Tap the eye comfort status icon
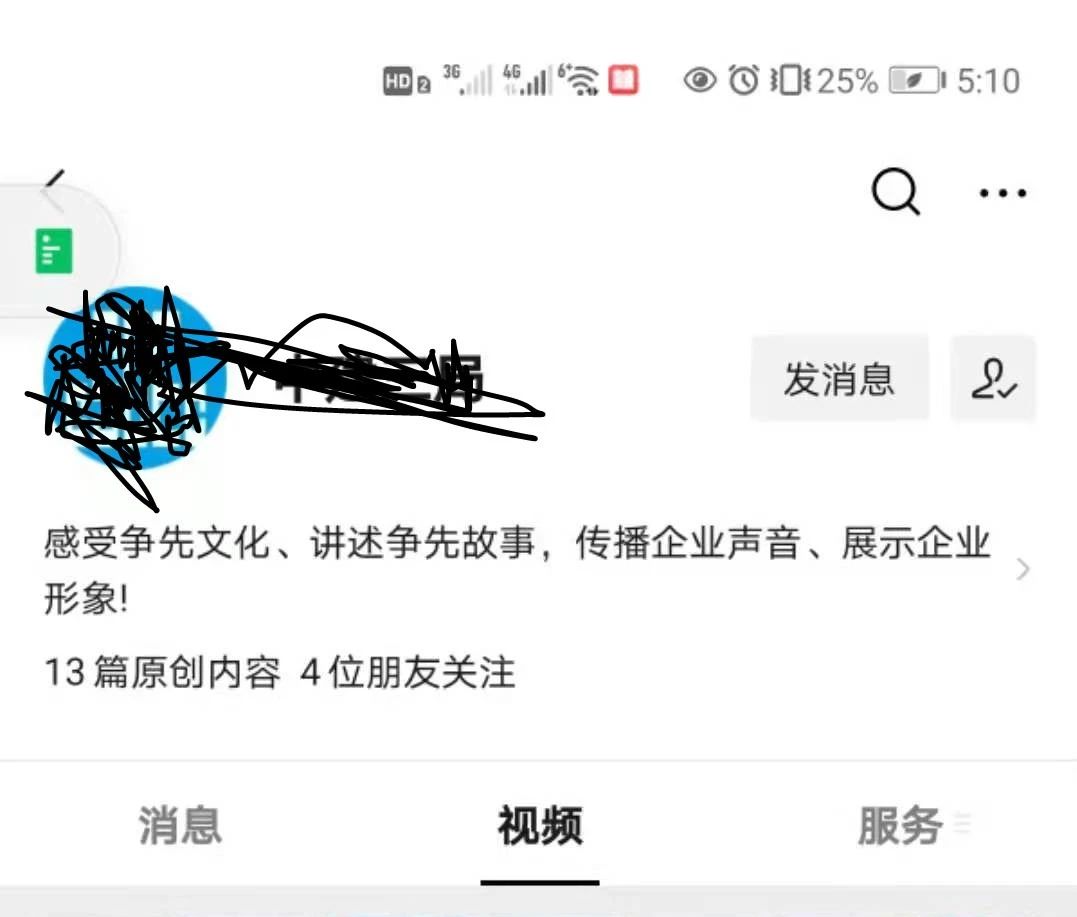Screen dimensions: 1077x917 pyautogui.click(x=700, y=80)
